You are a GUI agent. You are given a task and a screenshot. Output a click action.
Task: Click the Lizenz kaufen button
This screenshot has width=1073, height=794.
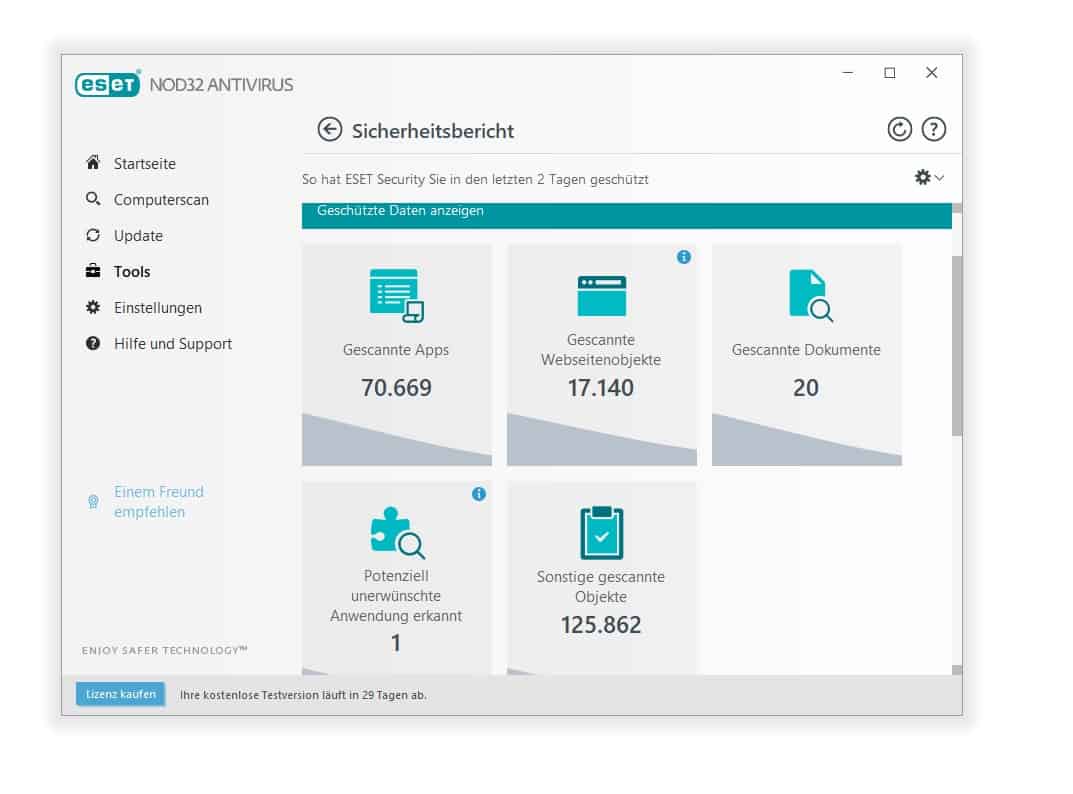pyautogui.click(x=120, y=694)
